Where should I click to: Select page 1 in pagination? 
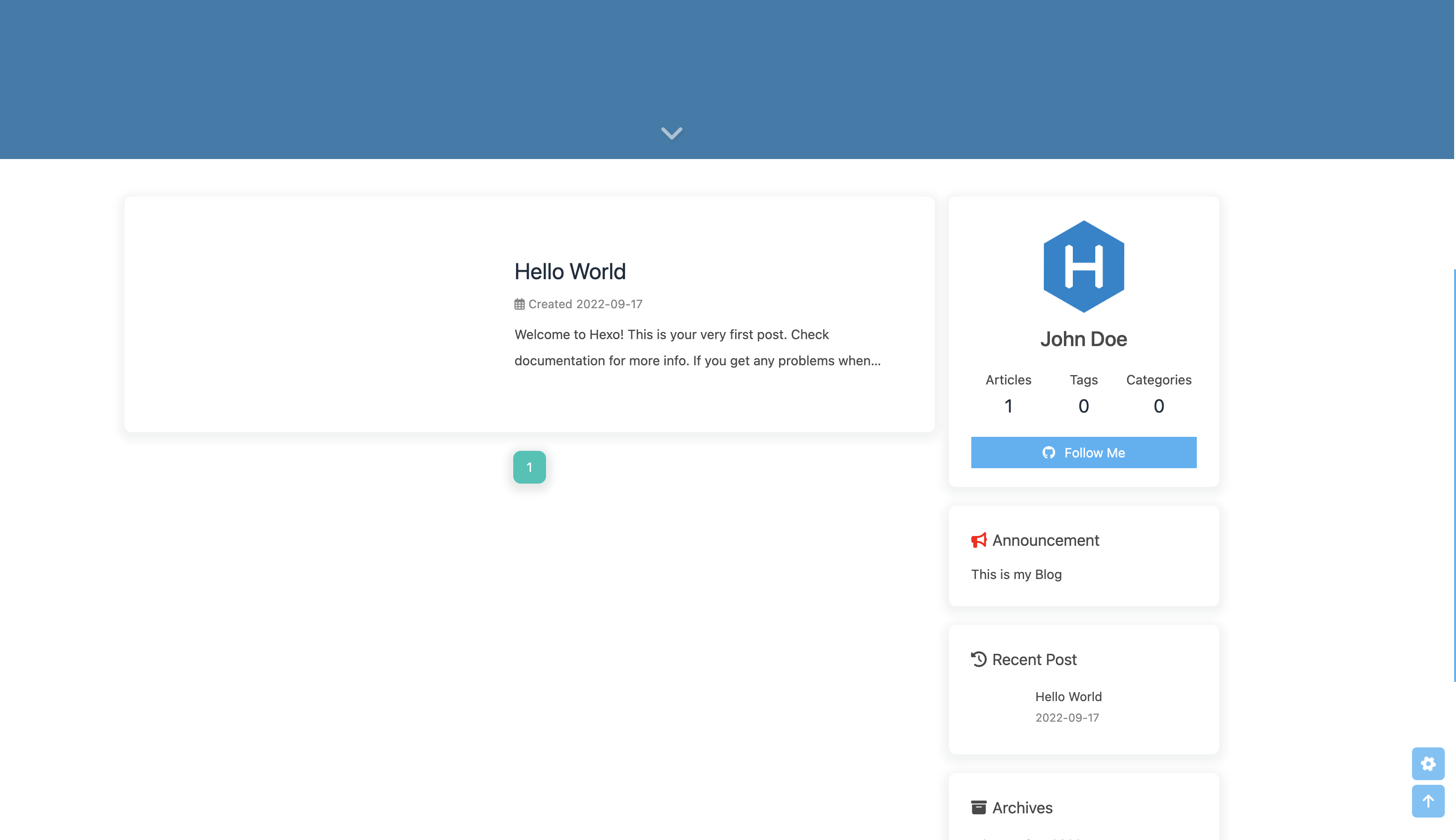[529, 467]
